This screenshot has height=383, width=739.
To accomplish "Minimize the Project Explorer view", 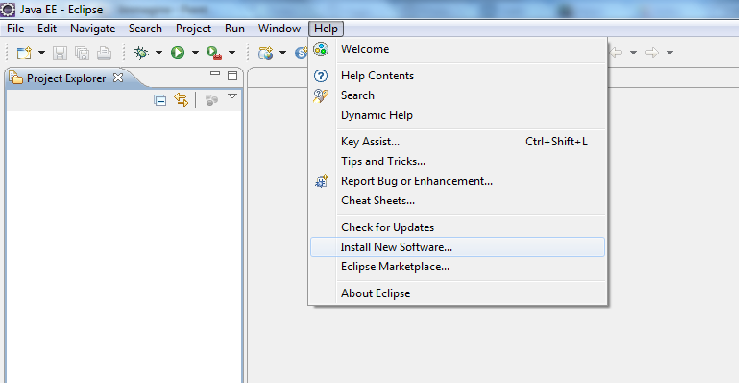I will click(215, 73).
